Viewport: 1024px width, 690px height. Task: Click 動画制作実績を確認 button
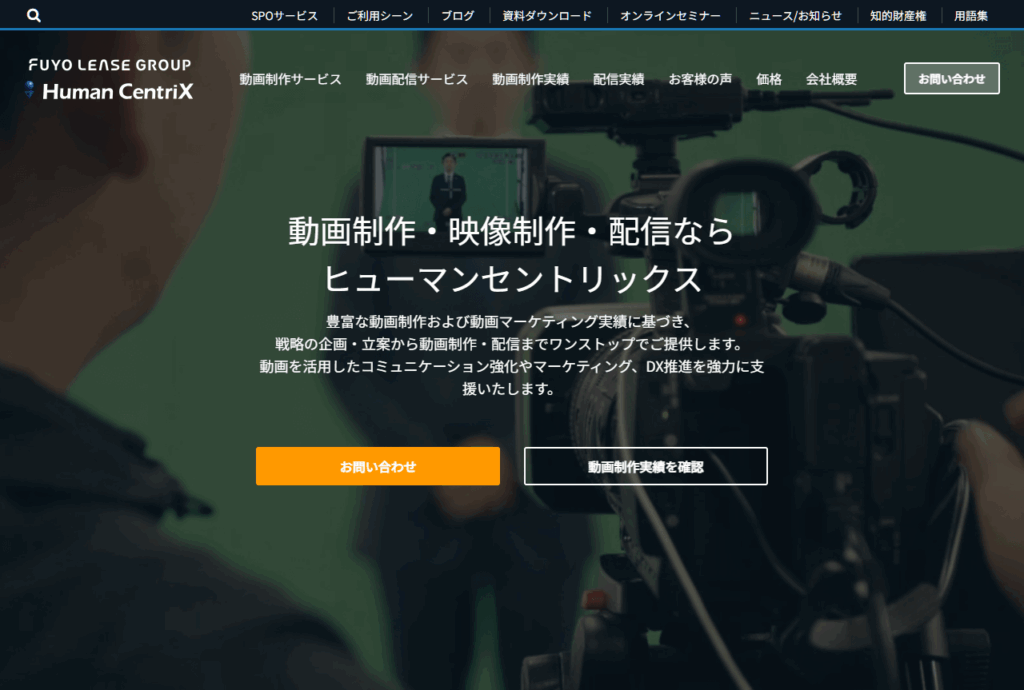(x=645, y=466)
